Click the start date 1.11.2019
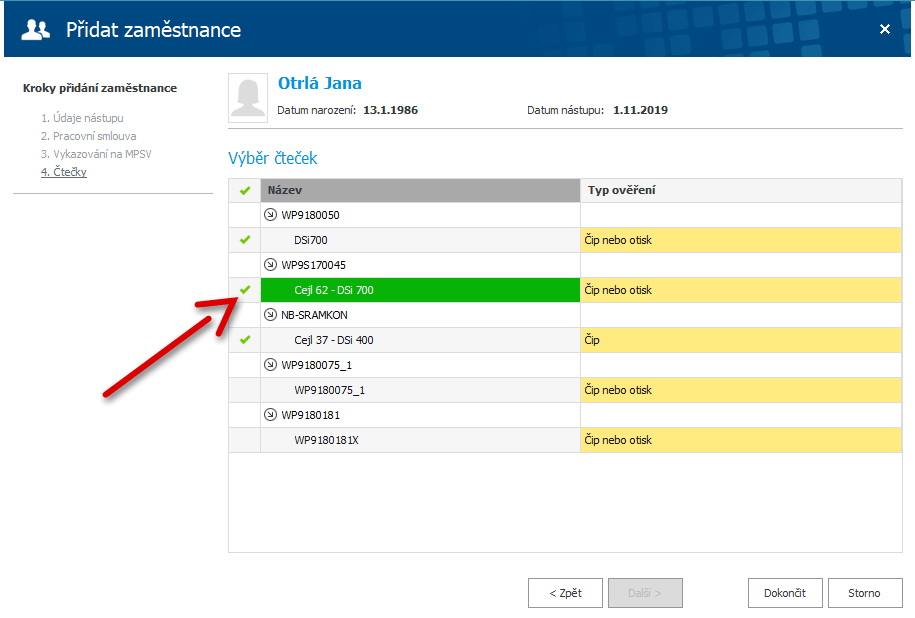The height and width of the screenshot is (618, 915). click(x=640, y=110)
